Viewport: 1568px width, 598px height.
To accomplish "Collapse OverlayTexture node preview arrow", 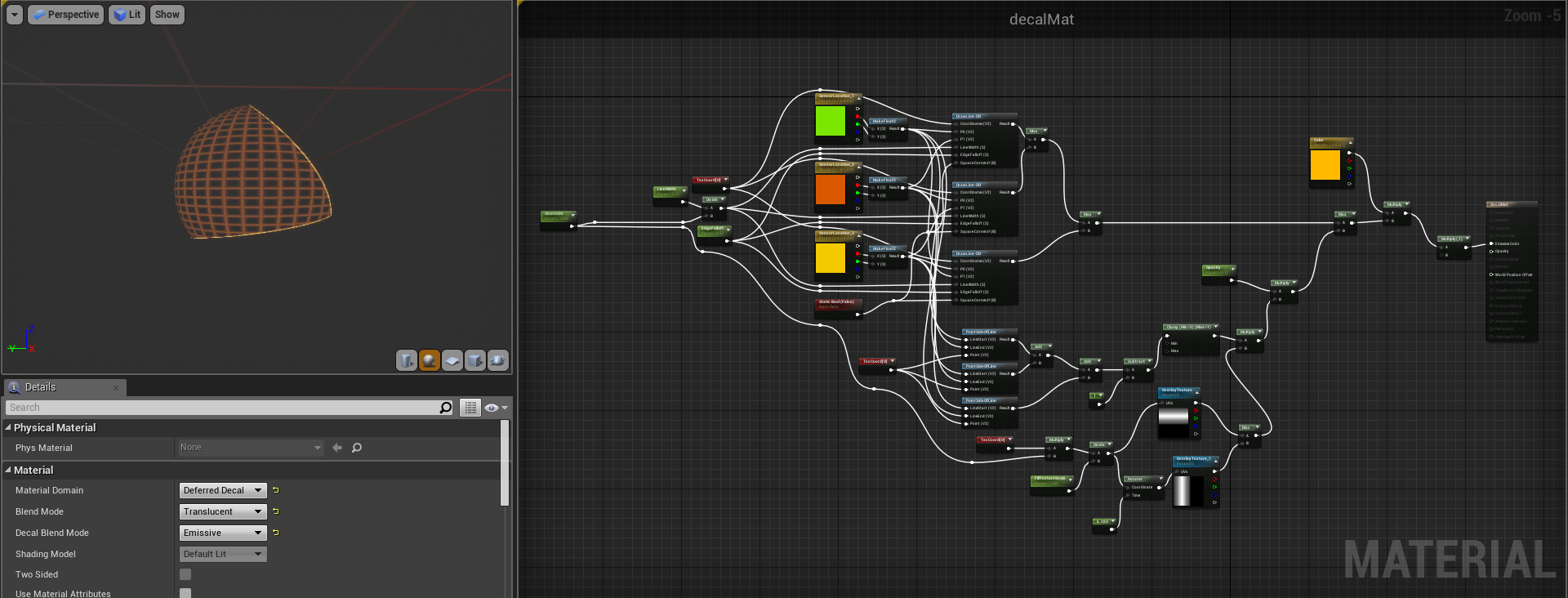I will tap(1196, 390).
